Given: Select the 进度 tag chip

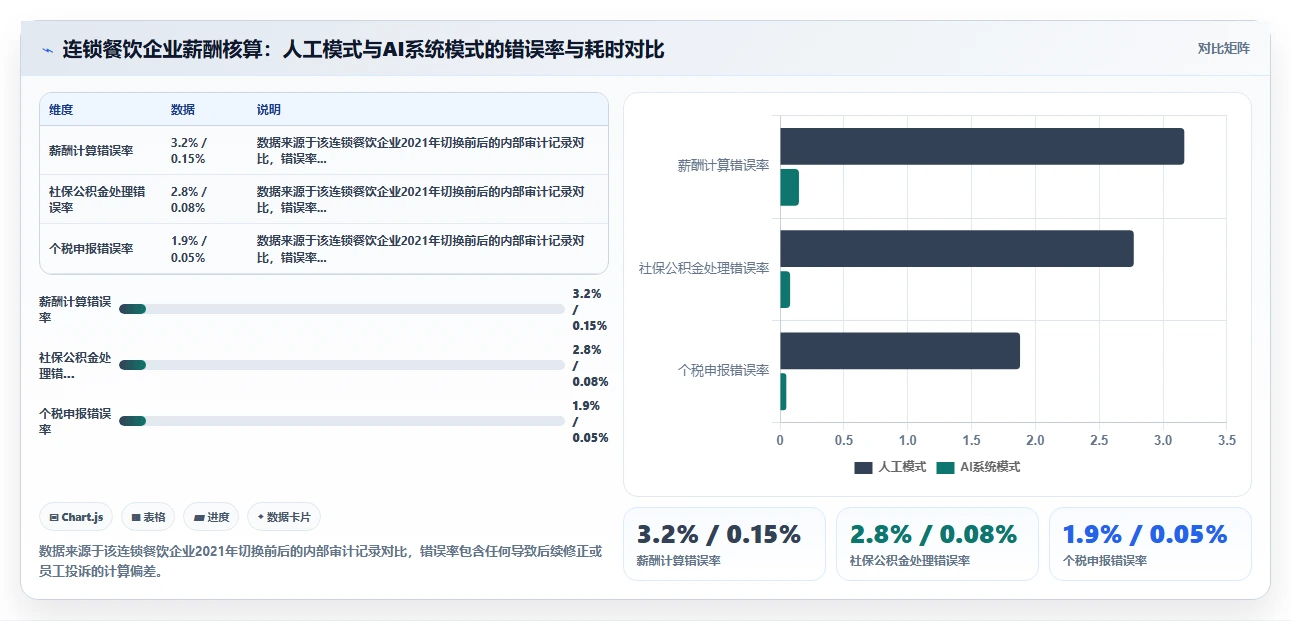Looking at the screenshot, I should click(211, 517).
